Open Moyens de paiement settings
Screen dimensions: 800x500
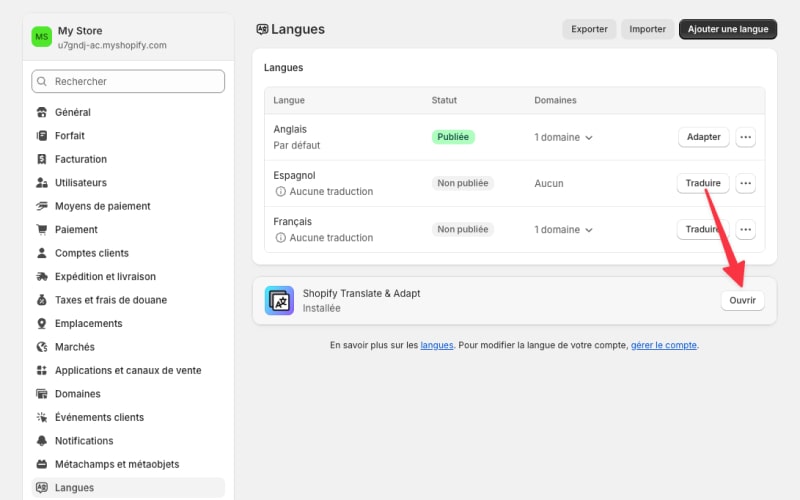coord(102,206)
